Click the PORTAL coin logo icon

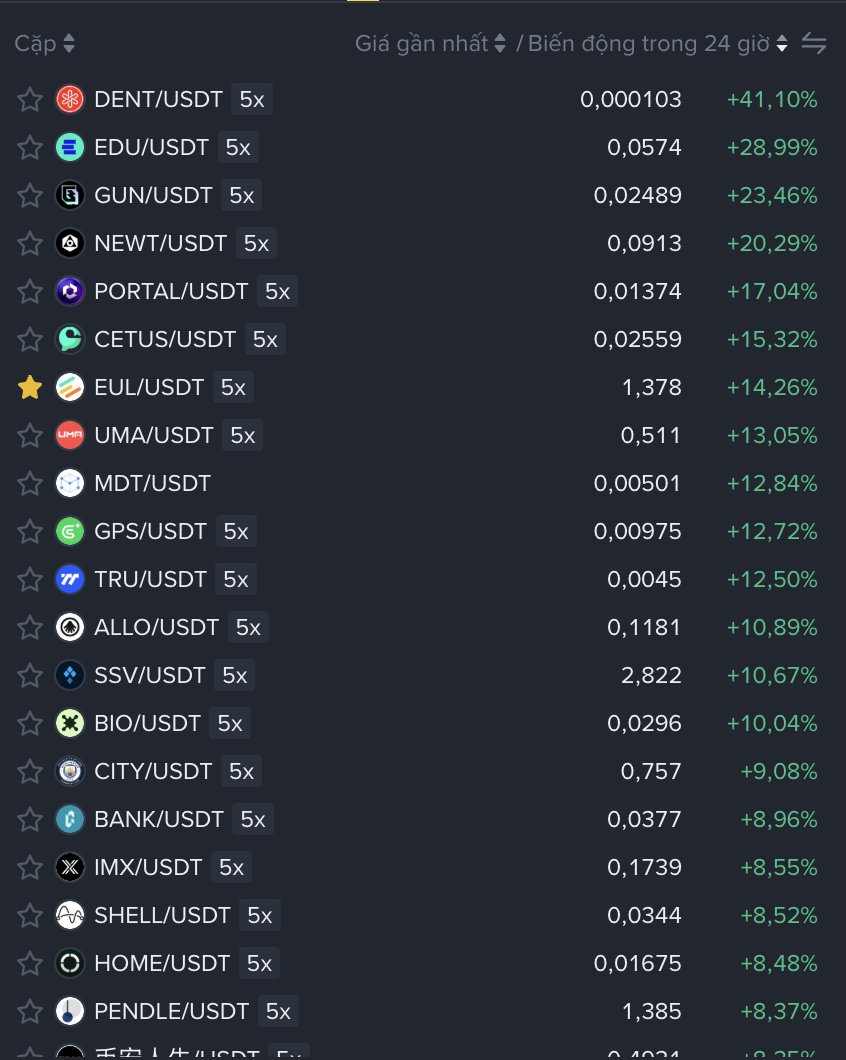70,291
